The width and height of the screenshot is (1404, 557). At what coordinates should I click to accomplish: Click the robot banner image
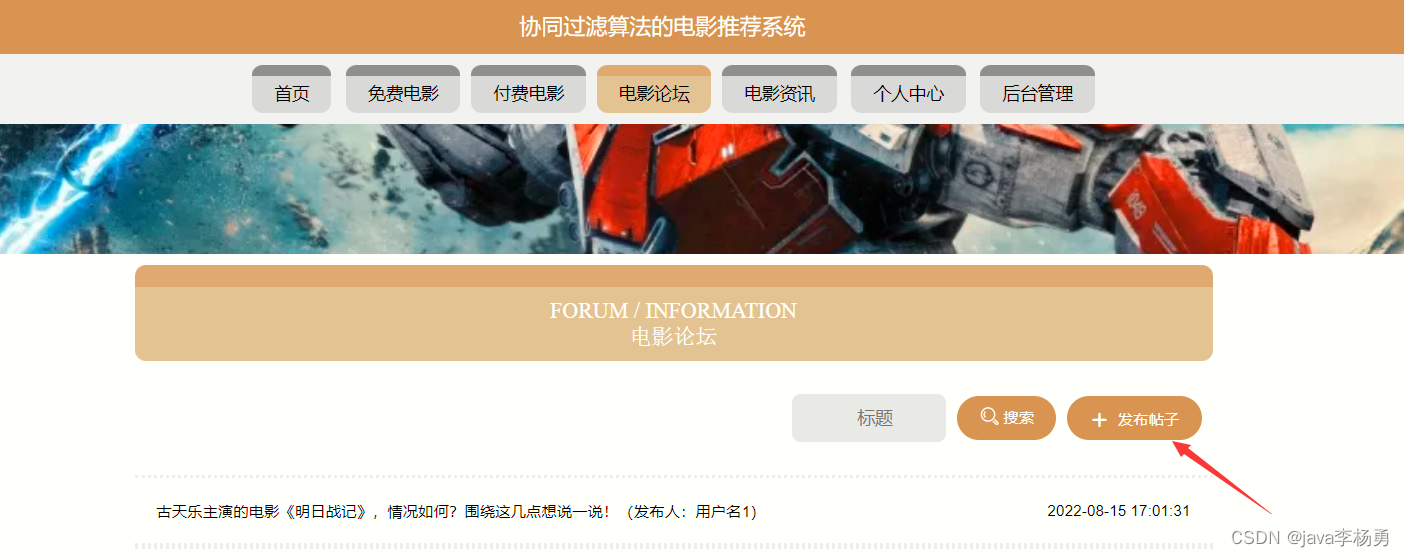702,189
